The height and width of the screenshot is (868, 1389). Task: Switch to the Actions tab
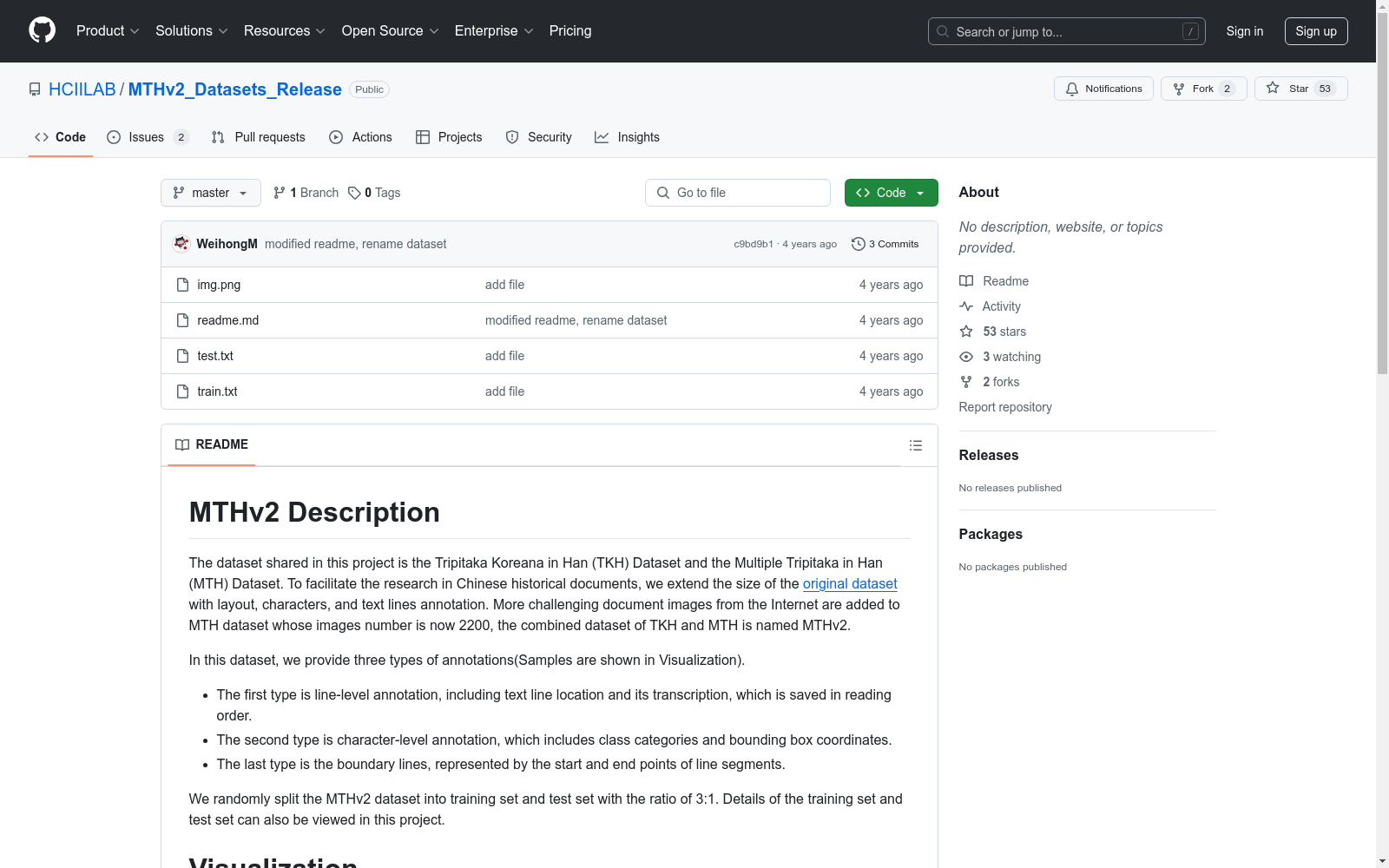coord(361,137)
